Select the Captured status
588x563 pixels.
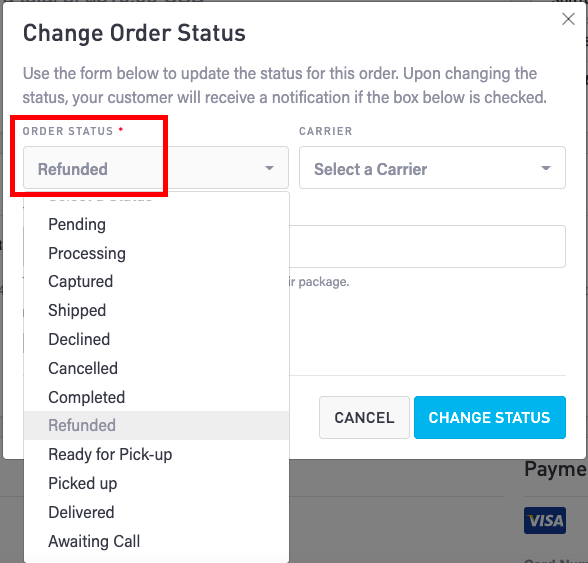pyautogui.click(x=156, y=282)
